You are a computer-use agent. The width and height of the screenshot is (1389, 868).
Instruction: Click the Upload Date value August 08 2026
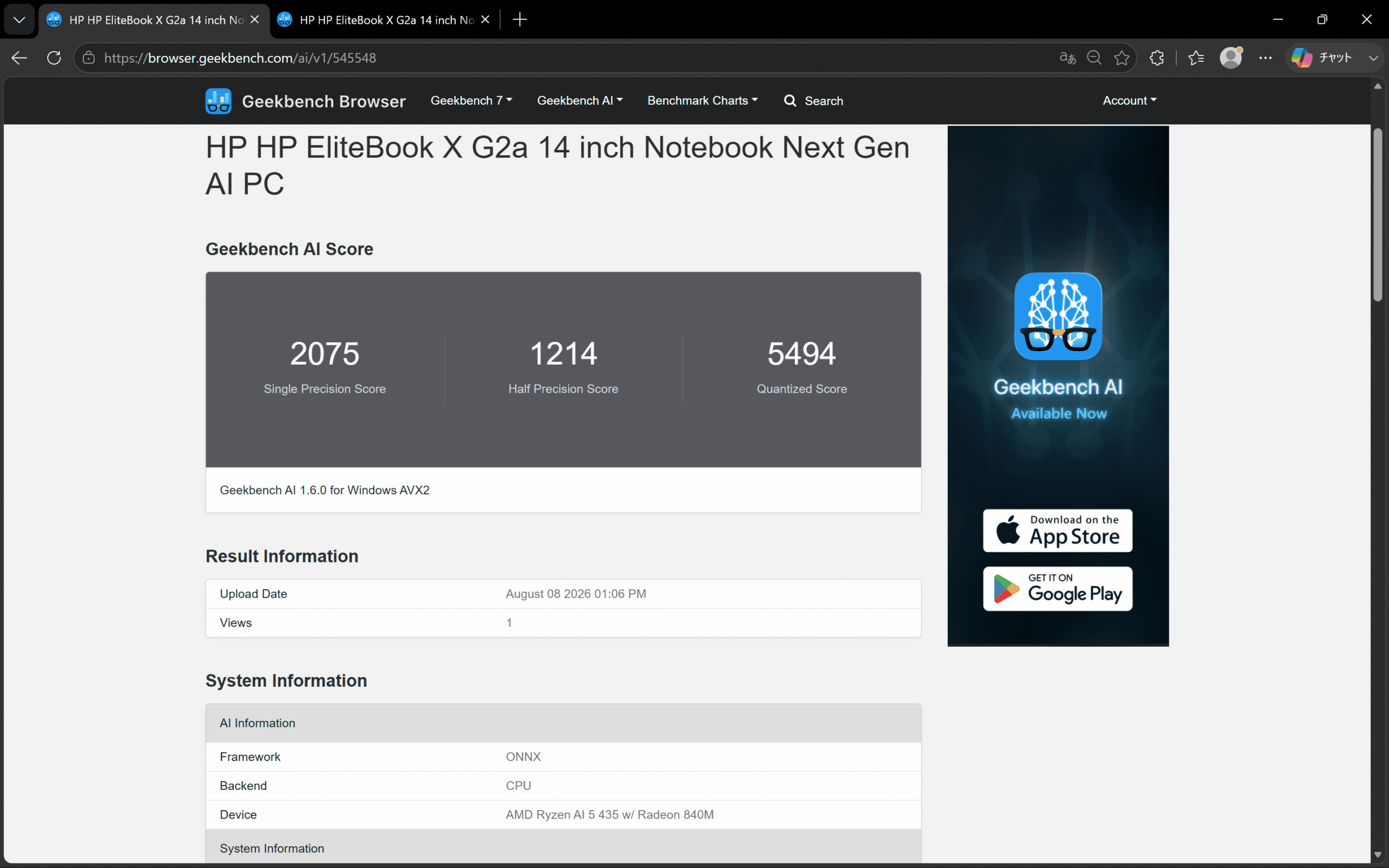click(576, 593)
